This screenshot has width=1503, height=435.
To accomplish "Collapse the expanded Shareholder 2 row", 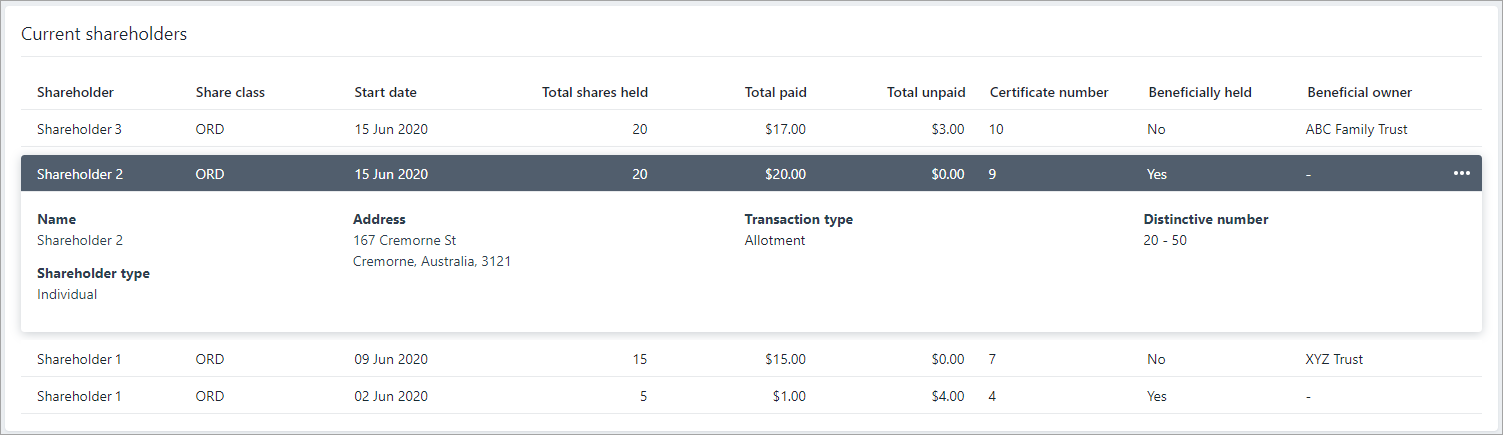I will point(80,174).
